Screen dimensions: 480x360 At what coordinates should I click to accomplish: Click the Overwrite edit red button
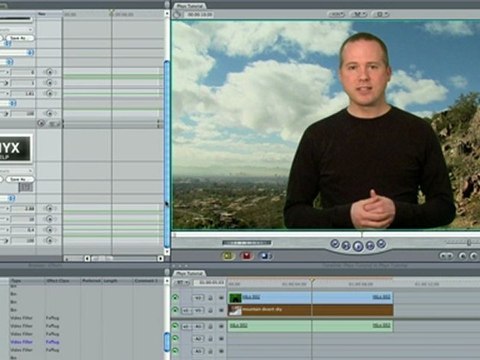247,256
